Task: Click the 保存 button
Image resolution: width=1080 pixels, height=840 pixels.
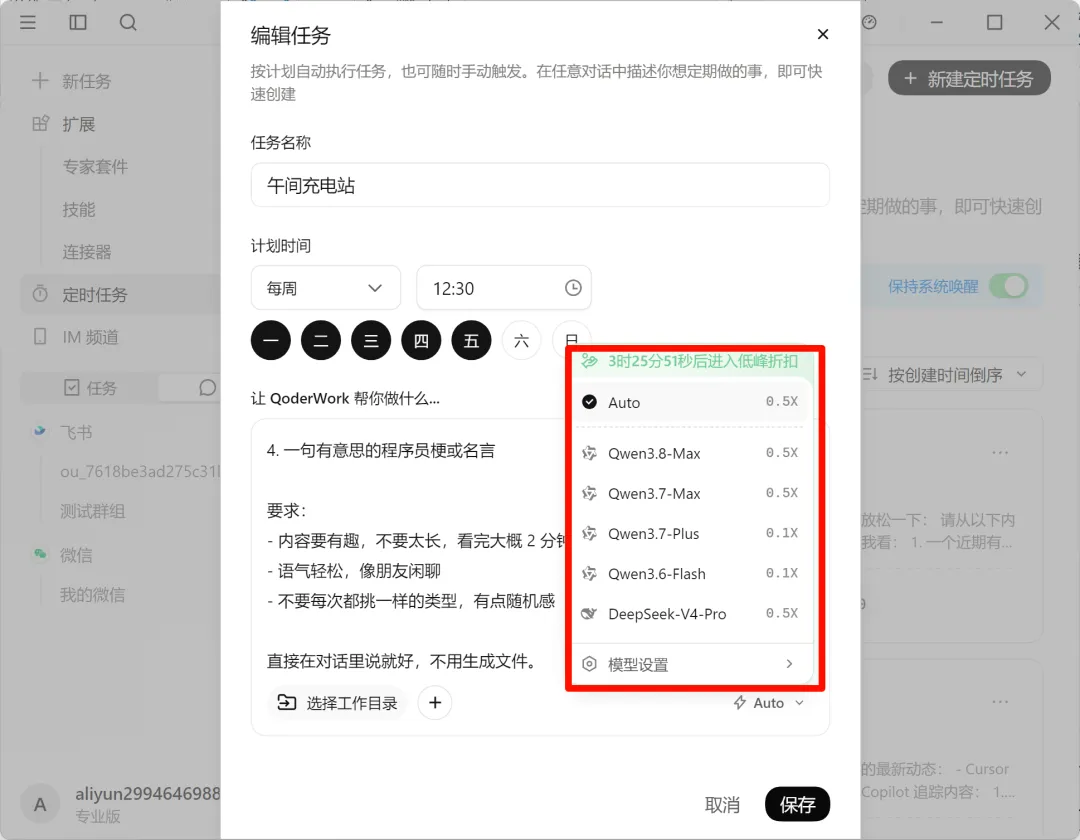Action: pyautogui.click(x=797, y=804)
